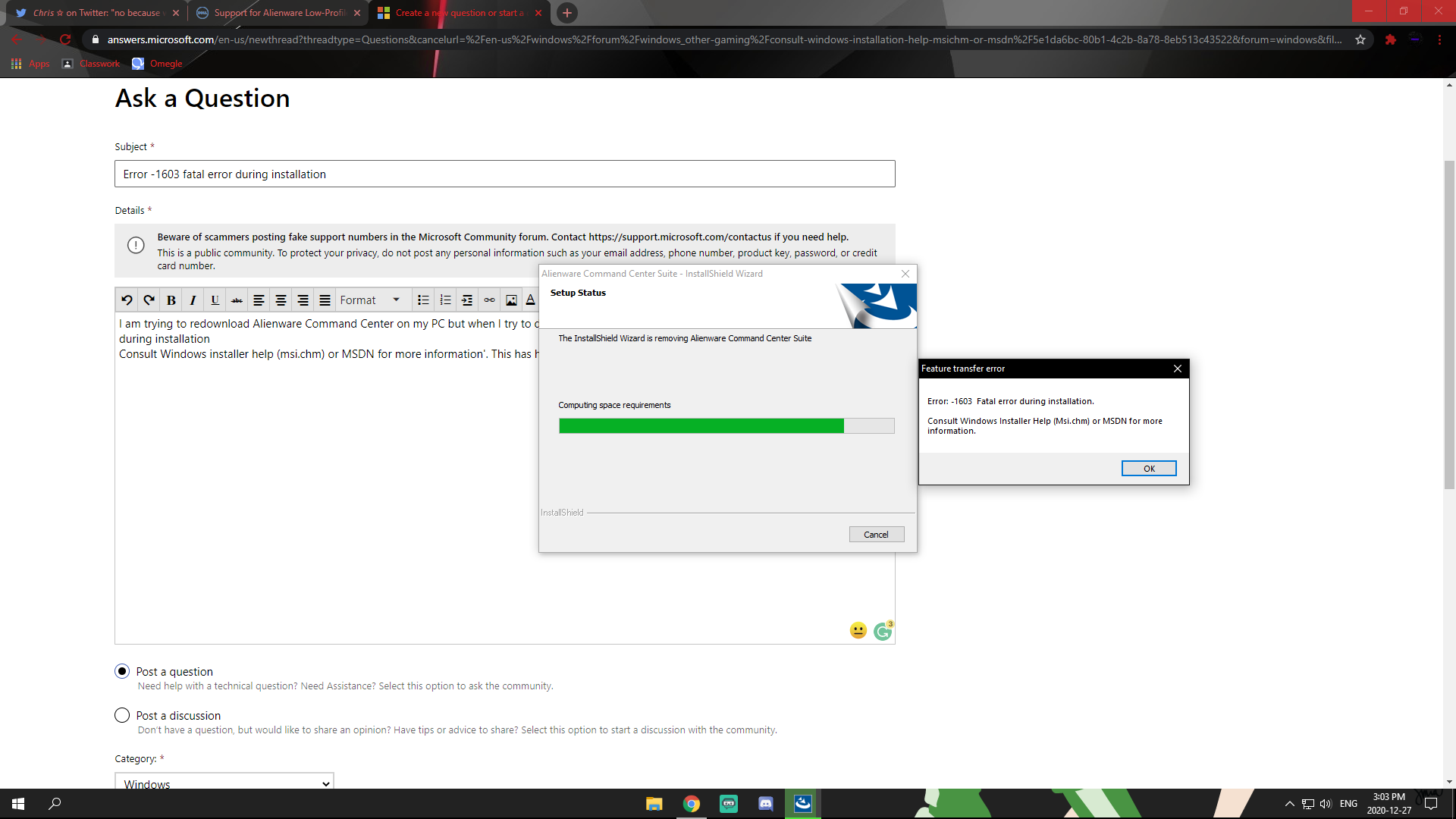Select the Post a question radio button

click(122, 671)
